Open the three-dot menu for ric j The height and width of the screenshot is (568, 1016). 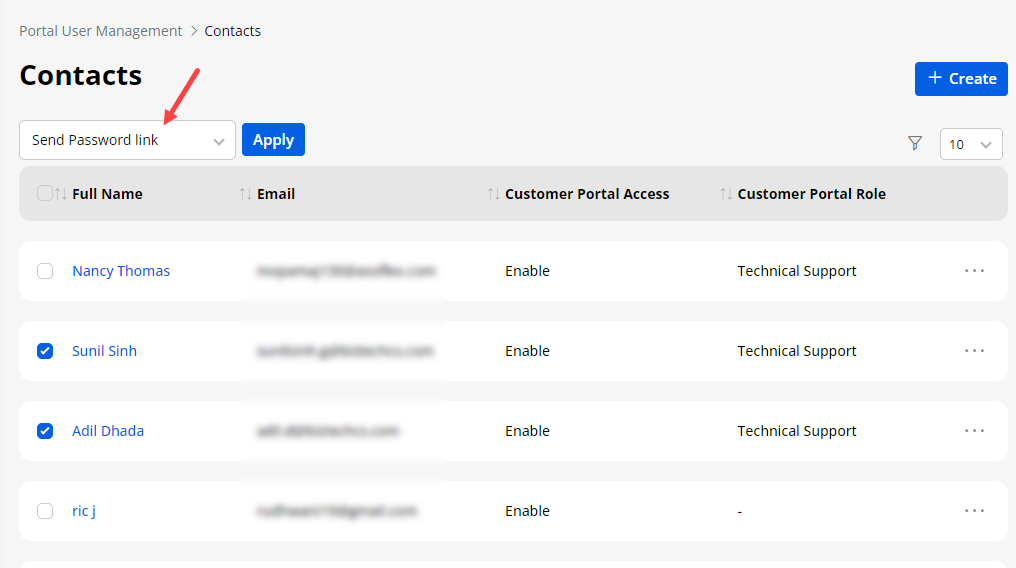974,511
